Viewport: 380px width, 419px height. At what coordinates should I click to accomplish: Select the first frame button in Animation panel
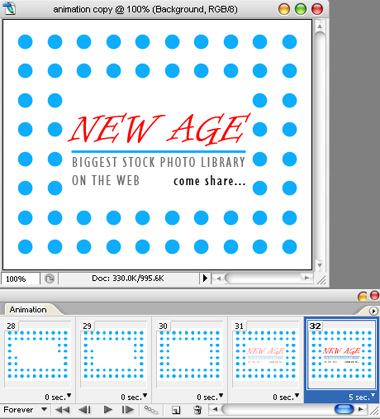[x=62, y=409]
